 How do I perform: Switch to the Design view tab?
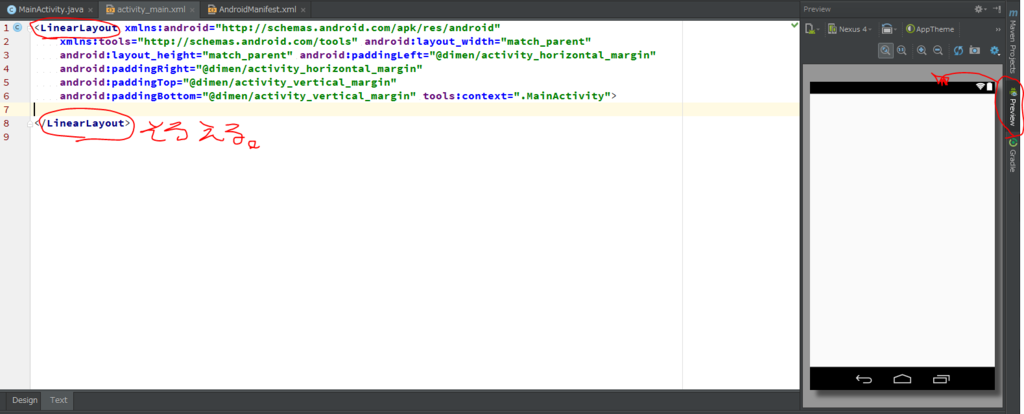click(x=25, y=400)
